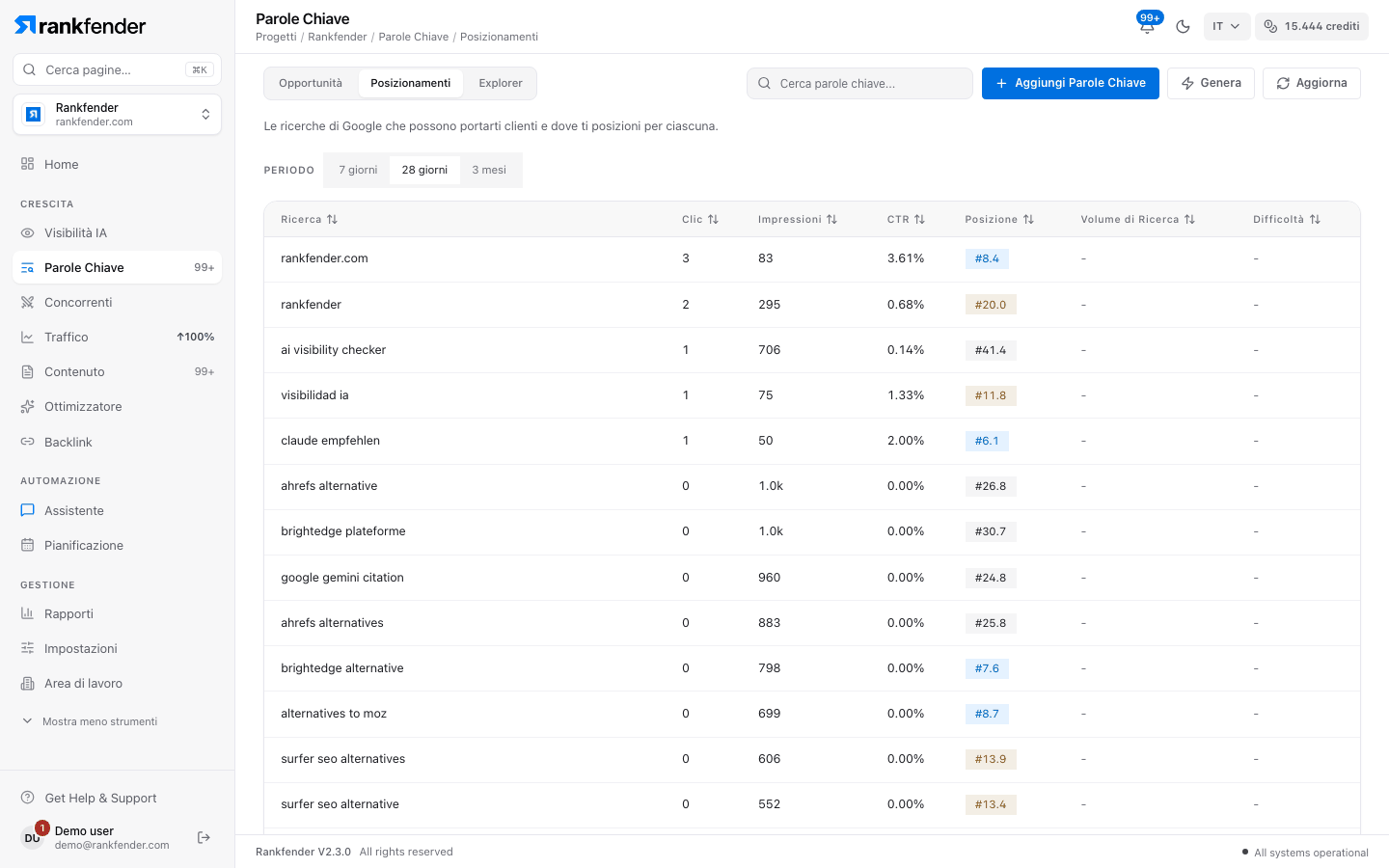Click the Aggiorna refresh button
1389x868 pixels.
(1312, 83)
